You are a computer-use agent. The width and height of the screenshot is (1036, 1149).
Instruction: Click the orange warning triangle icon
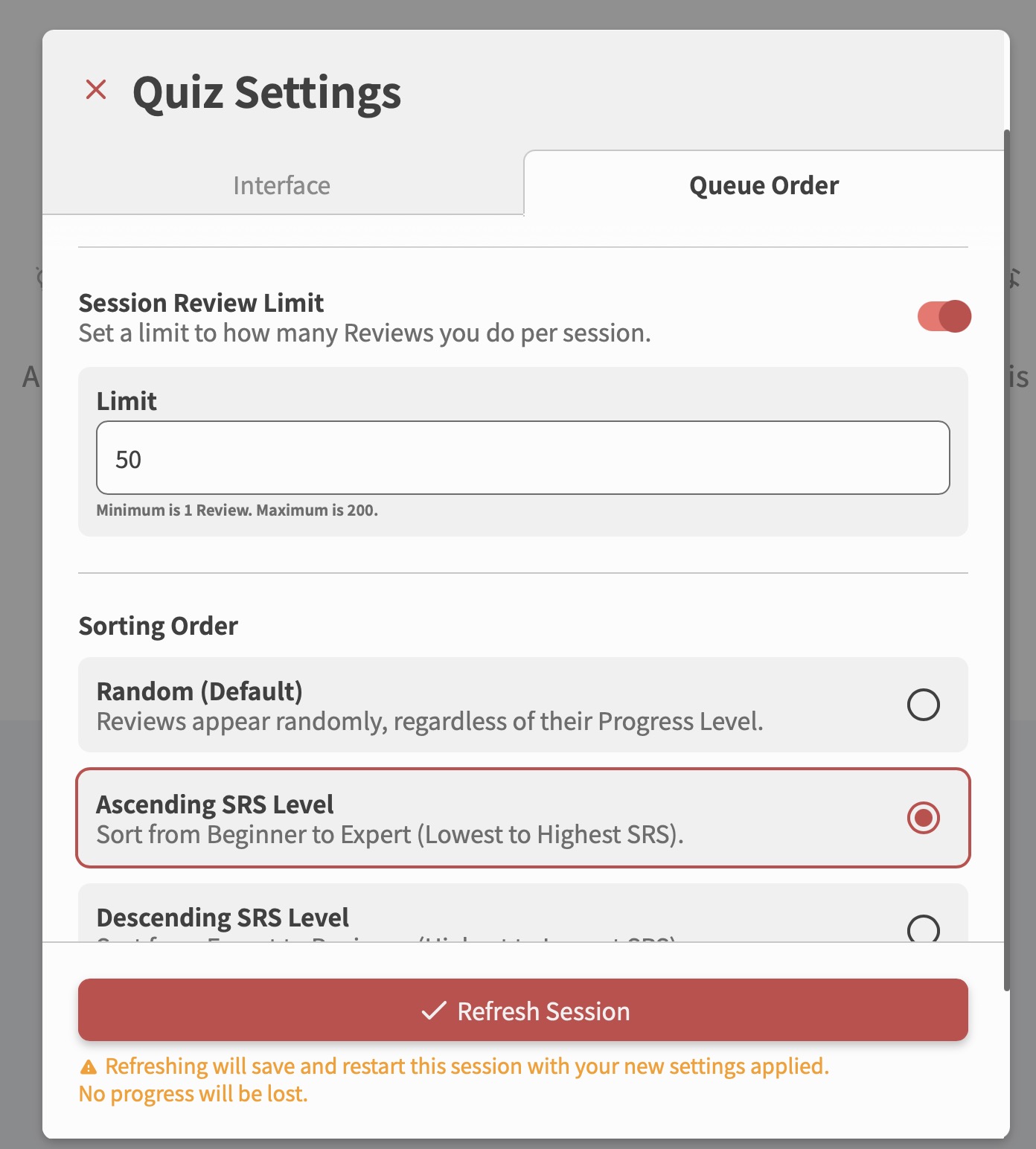tap(89, 1067)
